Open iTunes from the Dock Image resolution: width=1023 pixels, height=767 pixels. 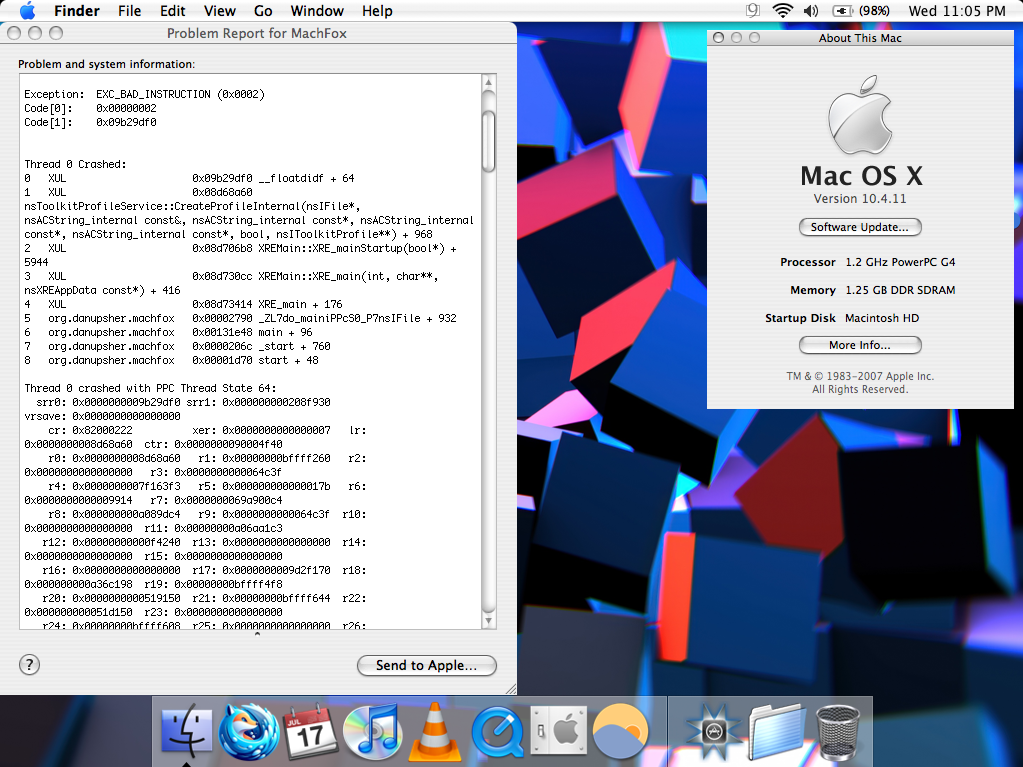pos(372,731)
